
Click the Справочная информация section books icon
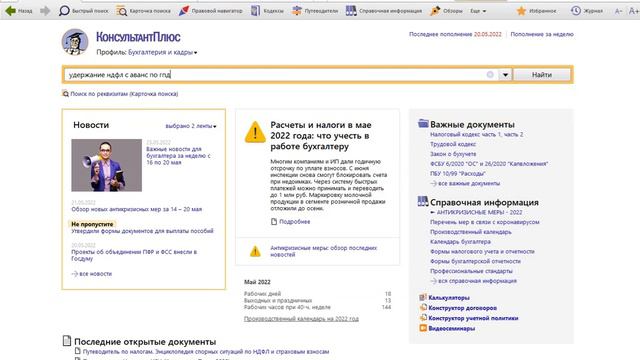pos(423,201)
